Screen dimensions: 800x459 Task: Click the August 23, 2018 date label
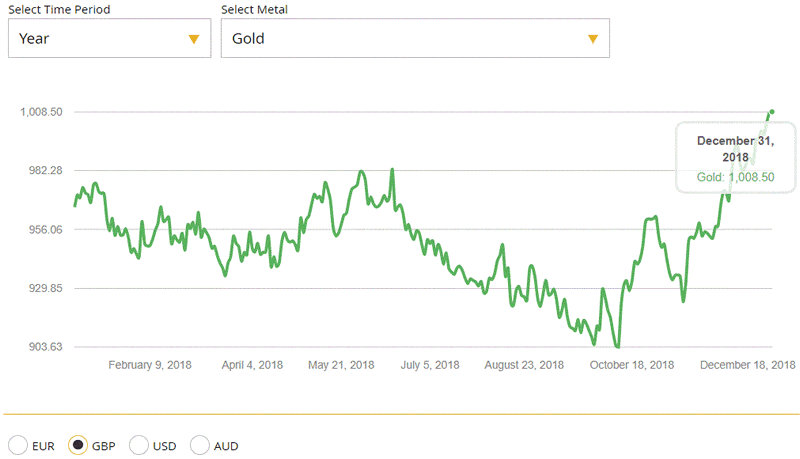pyautogui.click(x=524, y=366)
